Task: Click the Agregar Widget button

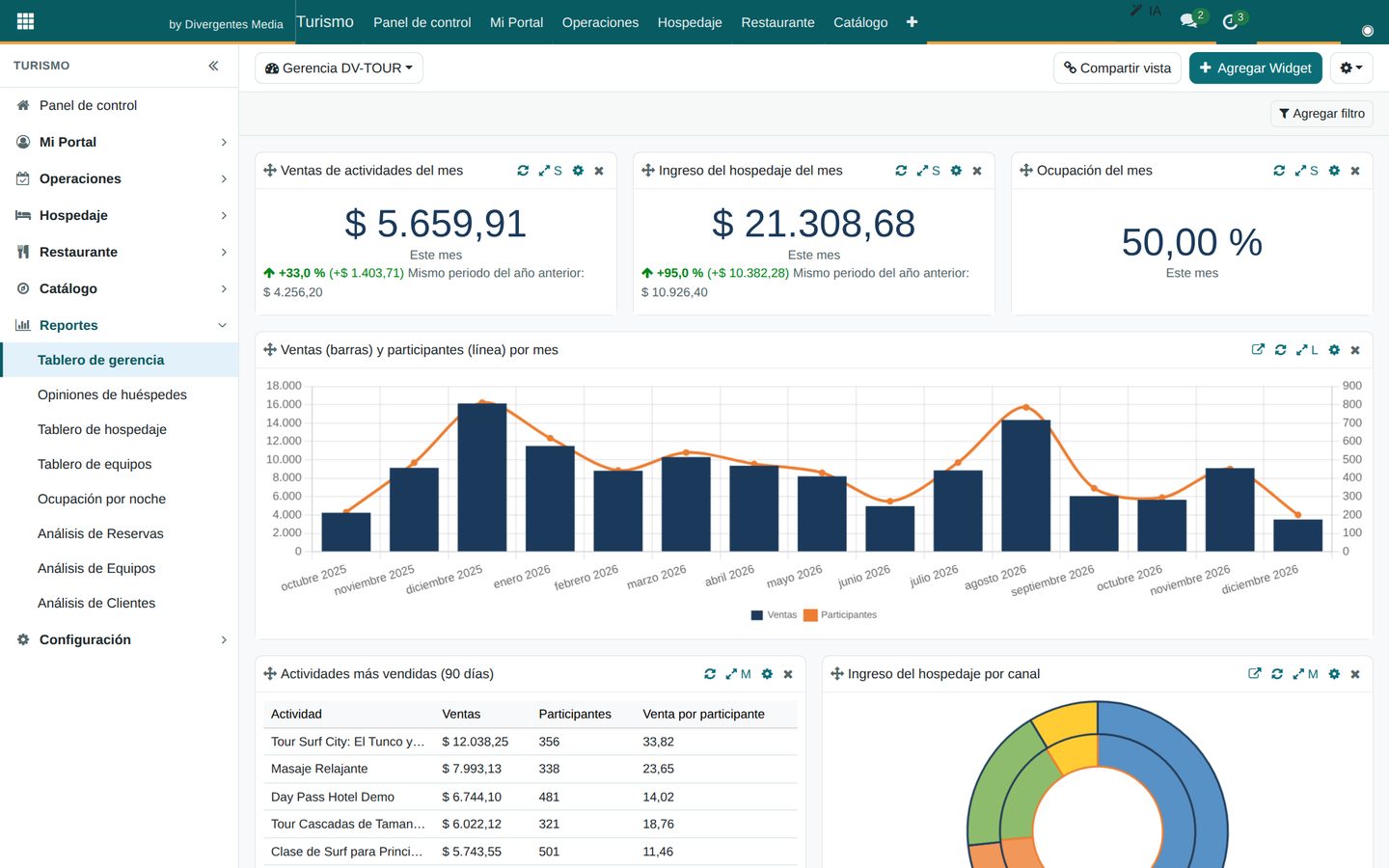Action: click(1255, 68)
